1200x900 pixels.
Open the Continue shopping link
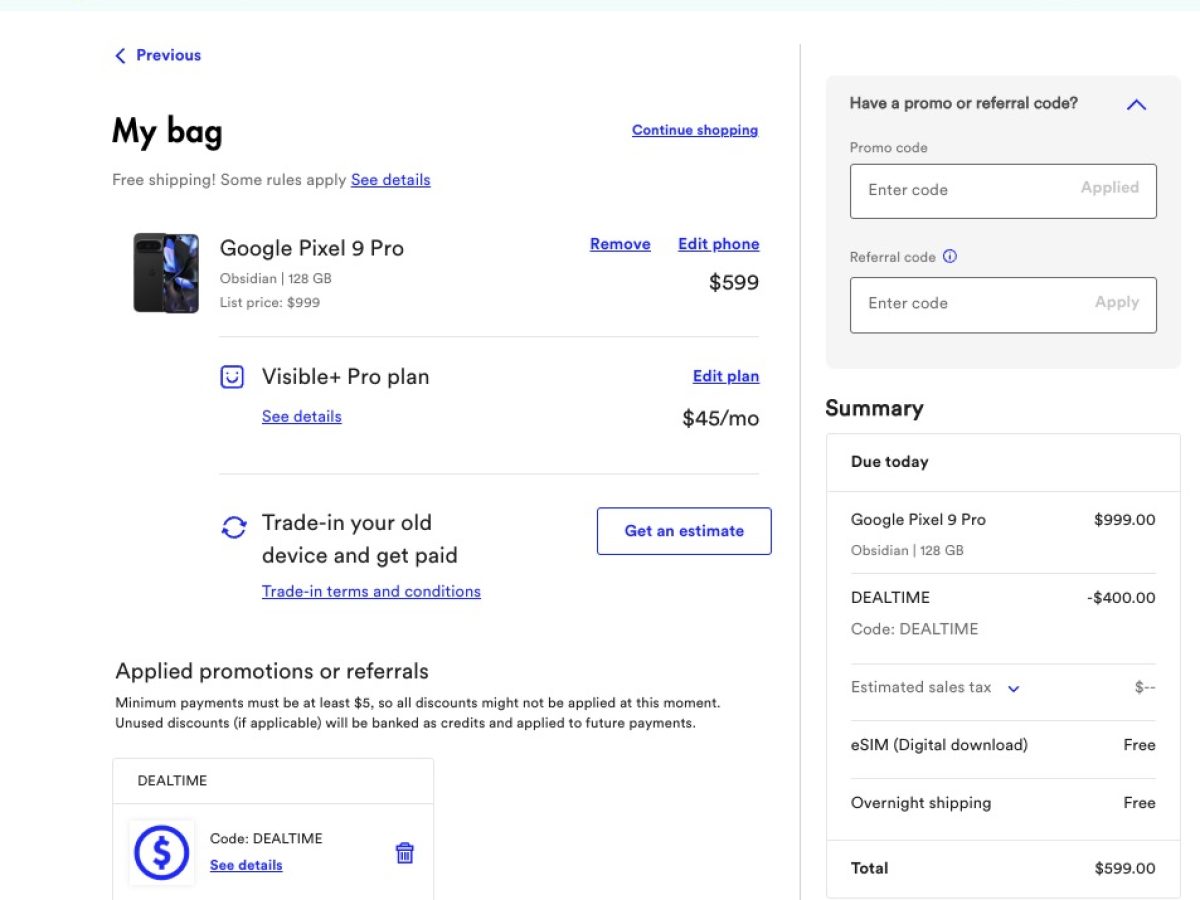coord(695,130)
